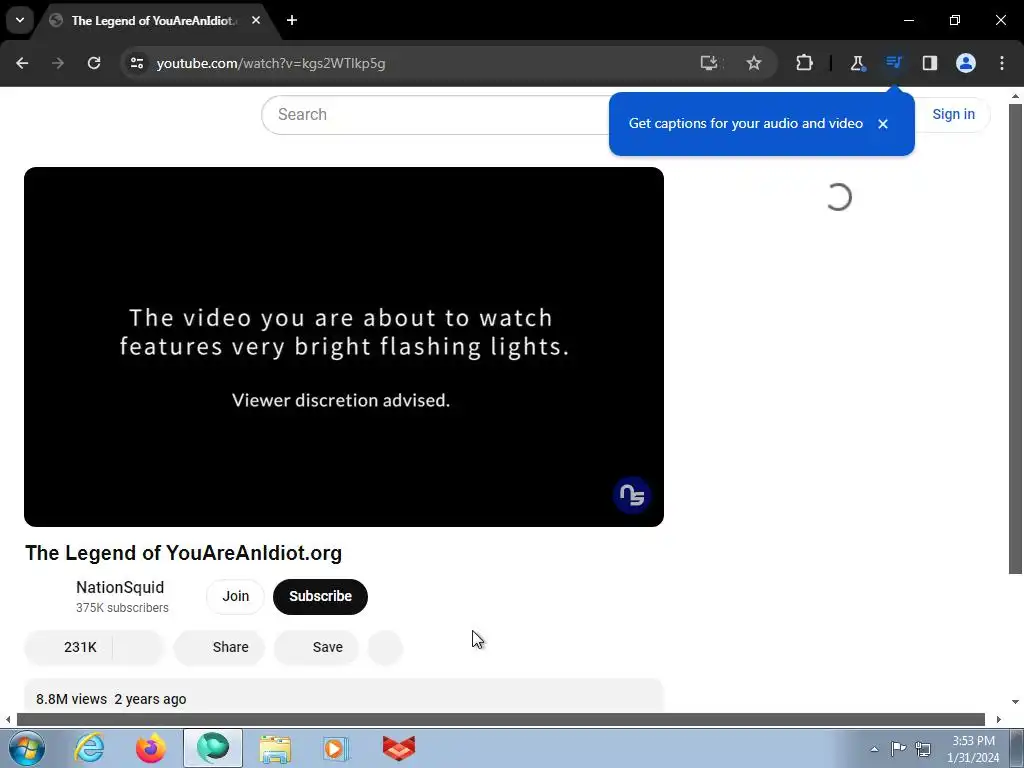Open the media controls icon in toolbar
1024x768 pixels.
[x=893, y=63]
